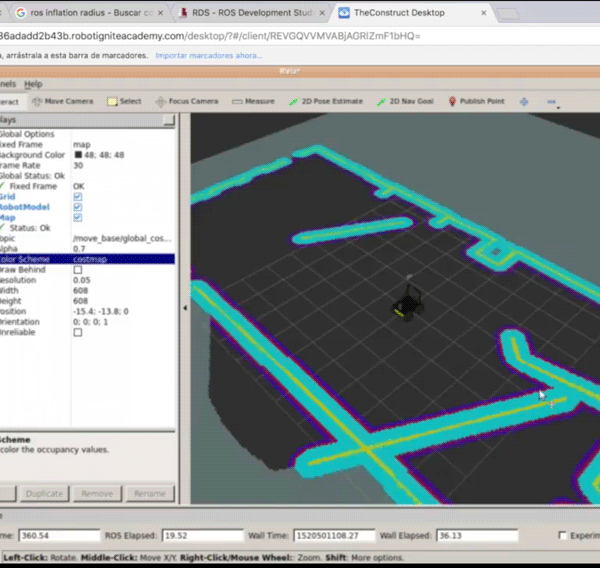Activate the Select tool in toolbar

click(124, 101)
